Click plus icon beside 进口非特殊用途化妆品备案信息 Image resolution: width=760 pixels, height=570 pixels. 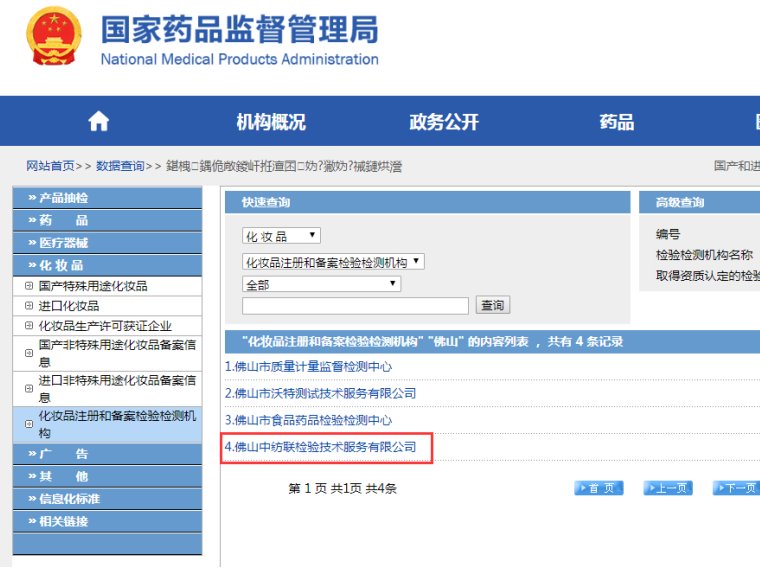click(29, 389)
